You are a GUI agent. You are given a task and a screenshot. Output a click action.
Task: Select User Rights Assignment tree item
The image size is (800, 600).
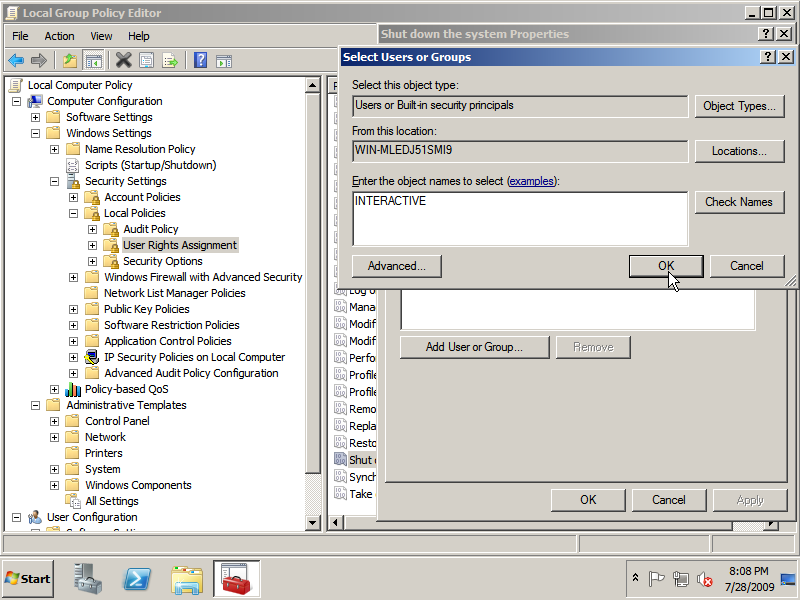click(180, 245)
